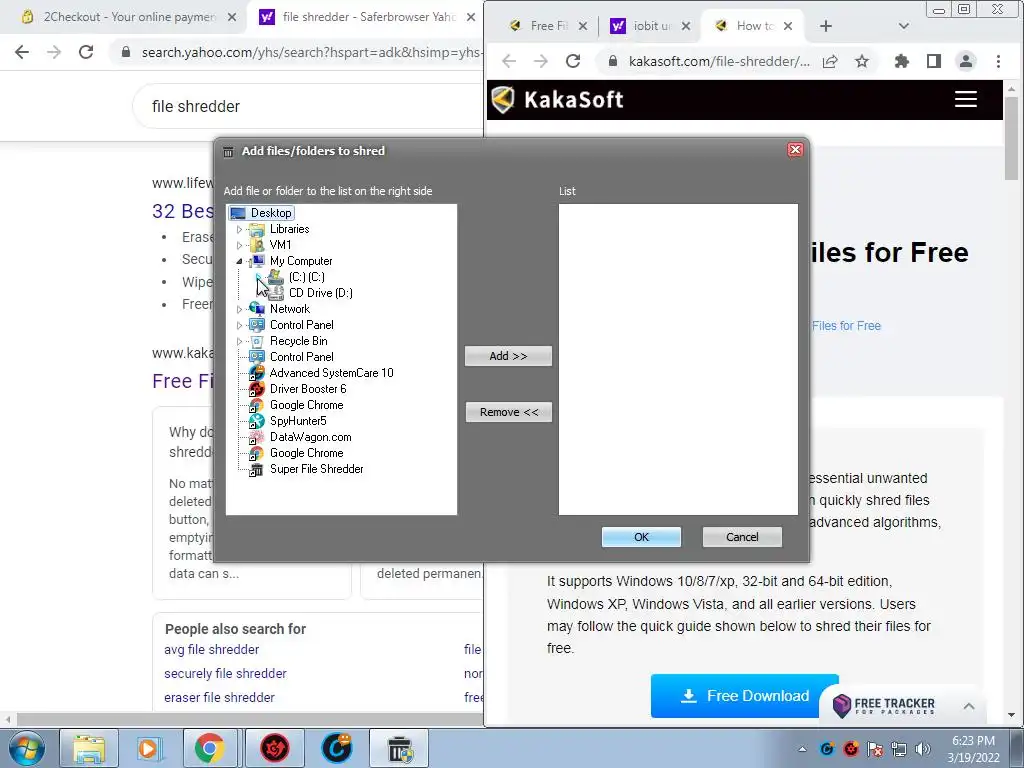
Task: Click the volume speaker tray icon
Action: [923, 749]
